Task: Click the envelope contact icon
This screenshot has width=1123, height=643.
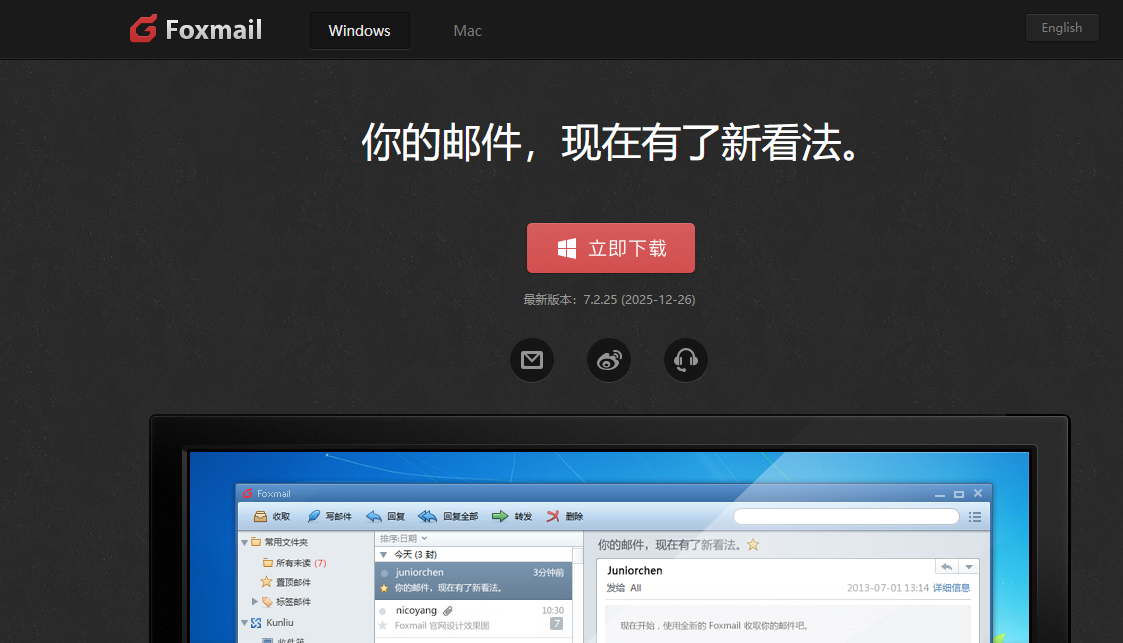Action: click(x=532, y=359)
